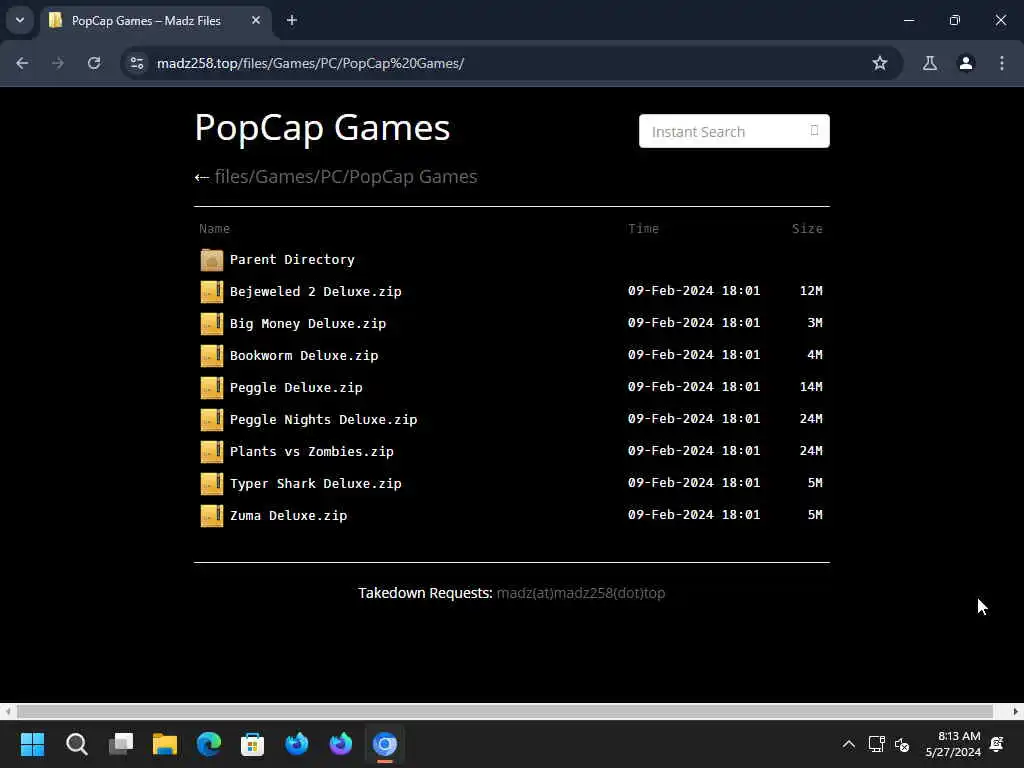Reload the current page

coord(94,63)
